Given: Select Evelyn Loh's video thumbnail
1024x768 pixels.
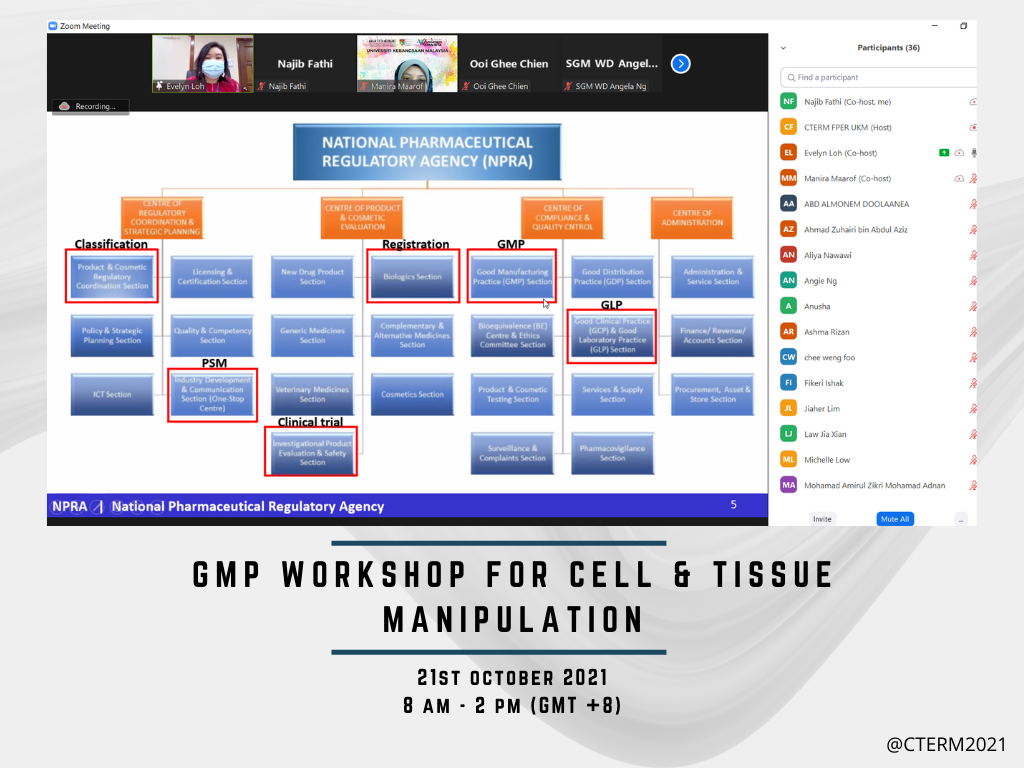Looking at the screenshot, I should pos(202,64).
